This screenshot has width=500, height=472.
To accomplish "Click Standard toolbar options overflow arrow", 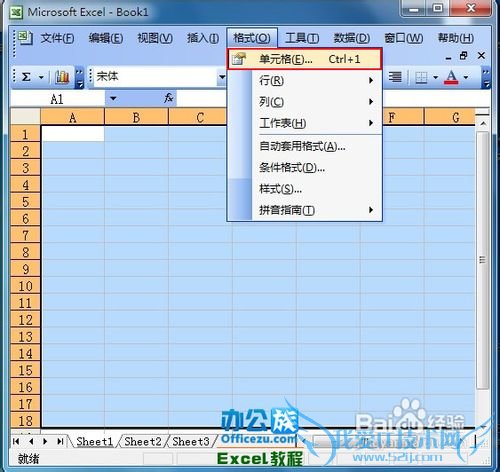I will (x=79, y=77).
